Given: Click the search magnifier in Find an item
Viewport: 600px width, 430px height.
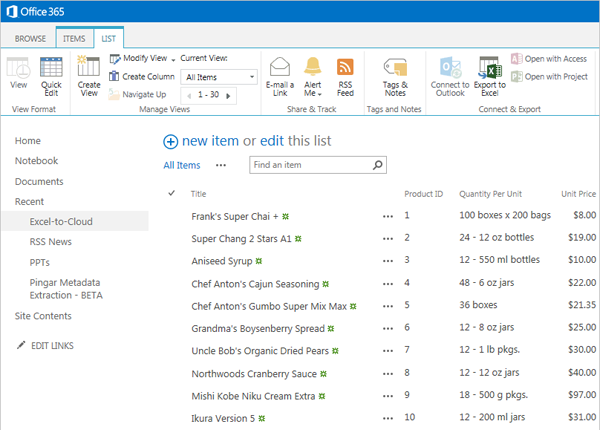Looking at the screenshot, I should pos(376,165).
